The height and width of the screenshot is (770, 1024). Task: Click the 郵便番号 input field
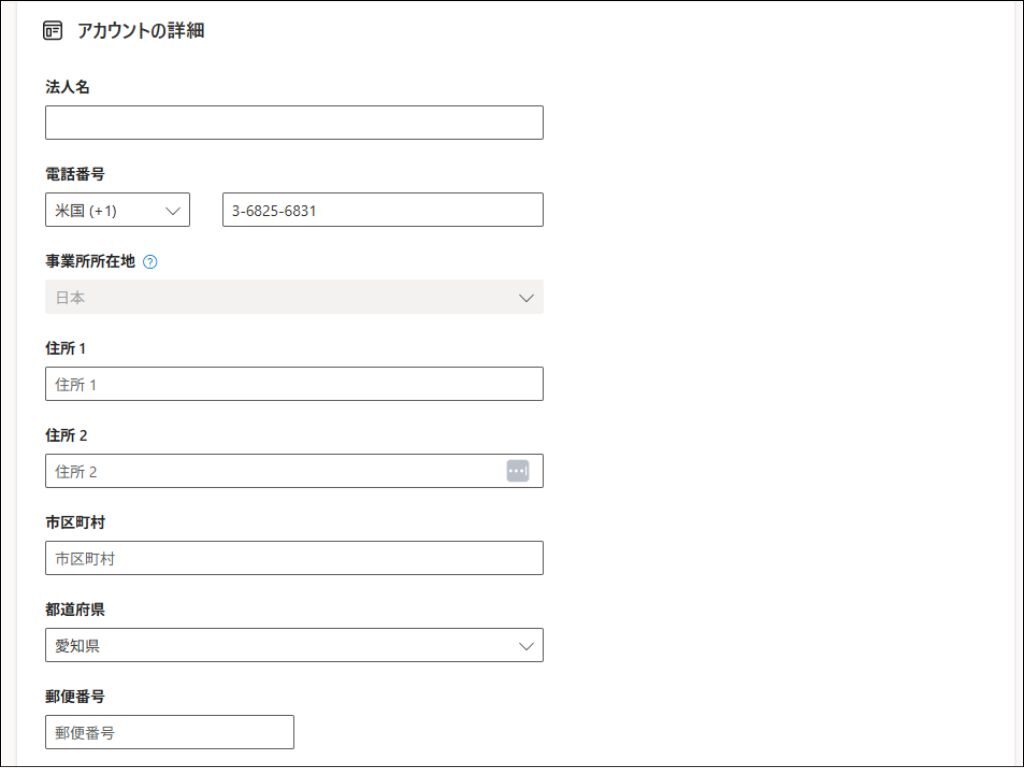coord(170,732)
